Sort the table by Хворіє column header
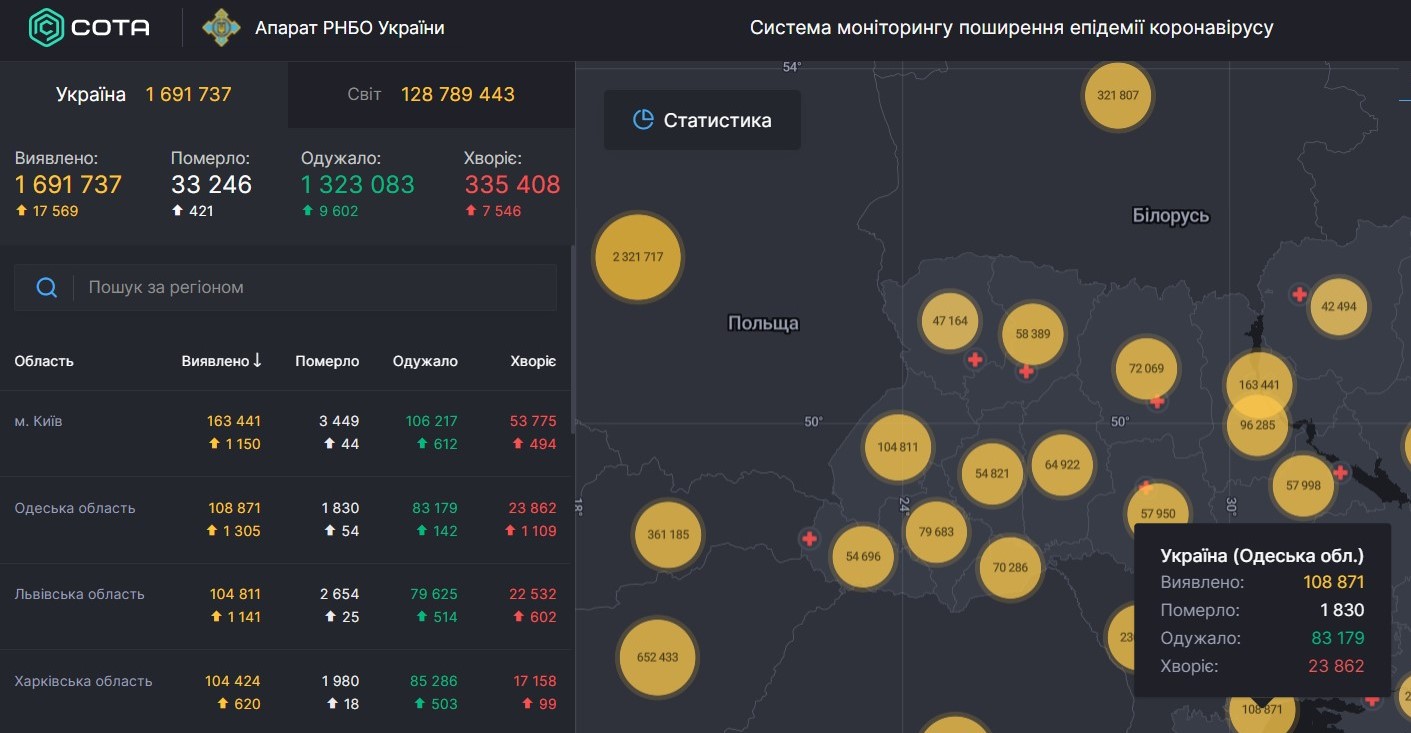 (533, 361)
